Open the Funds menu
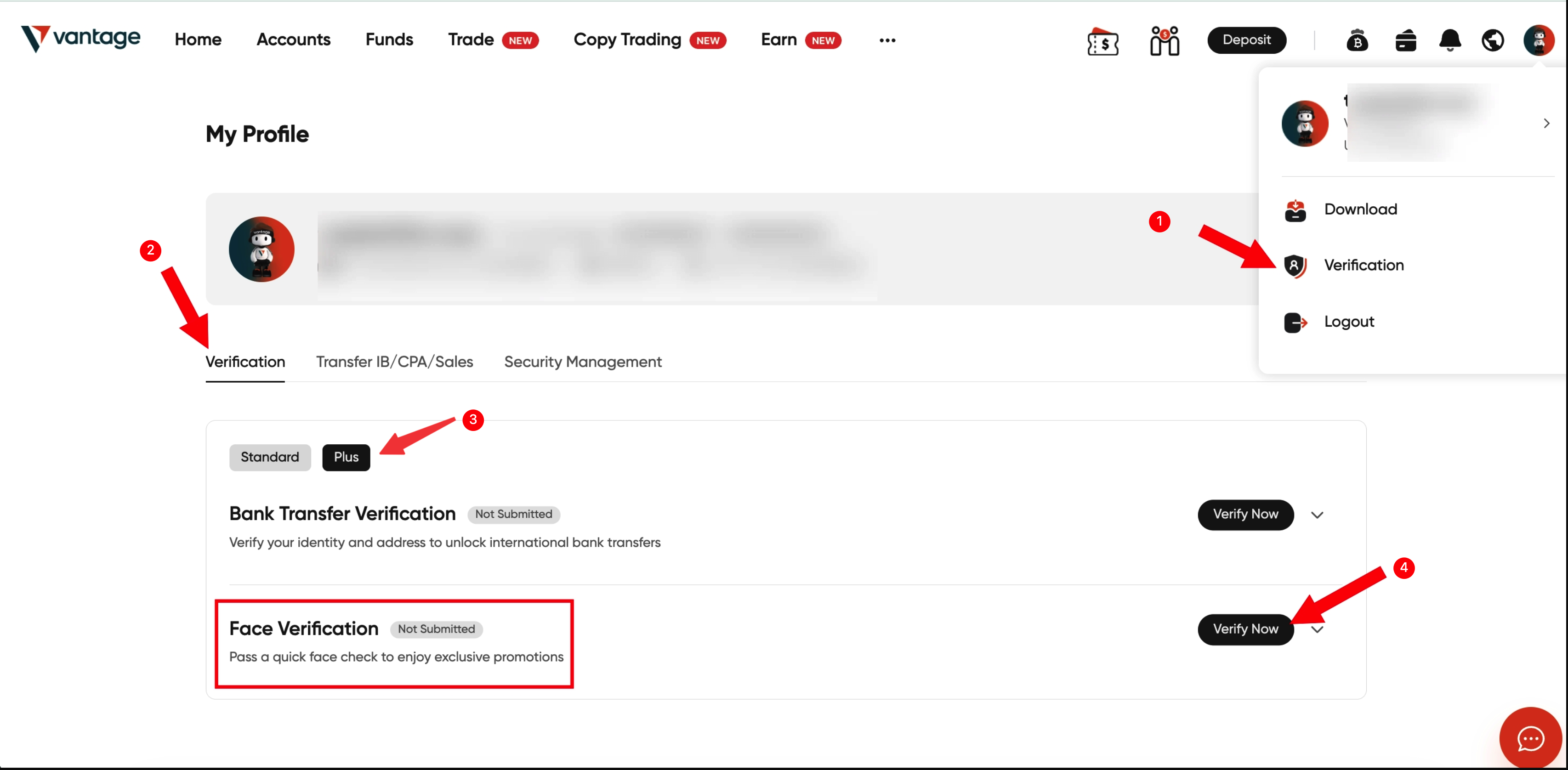 pos(389,40)
